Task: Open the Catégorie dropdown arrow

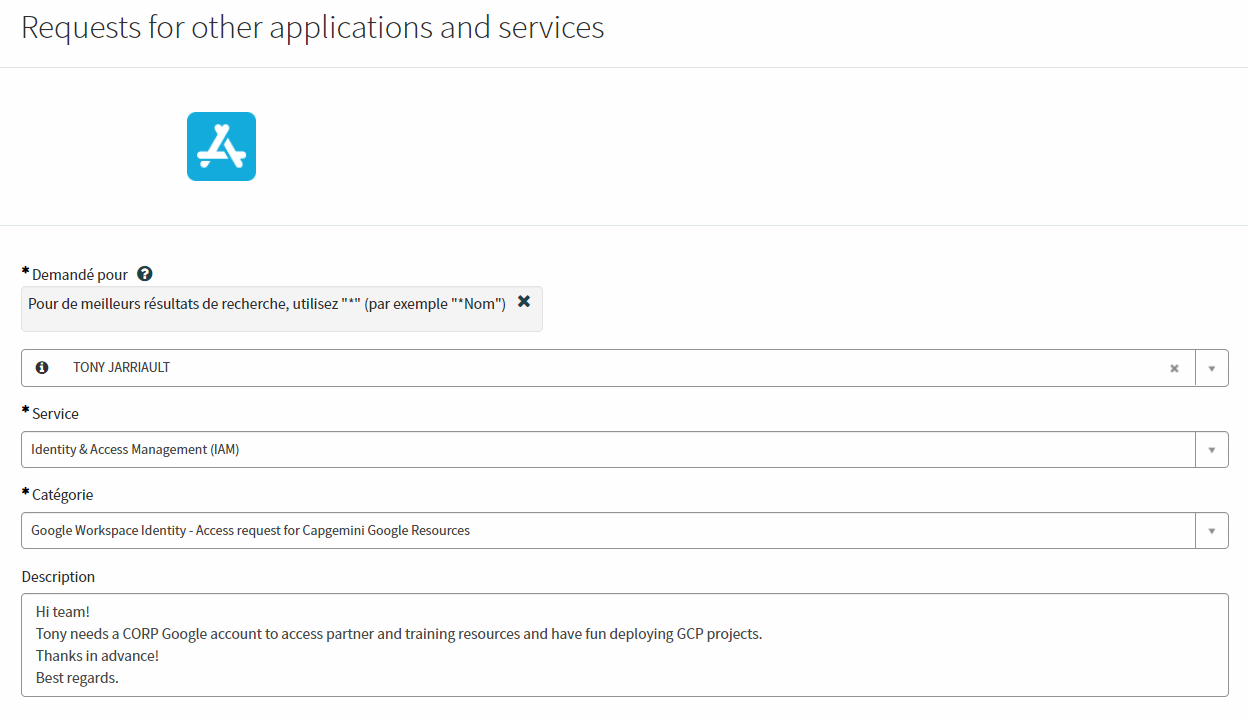Action: point(1211,531)
